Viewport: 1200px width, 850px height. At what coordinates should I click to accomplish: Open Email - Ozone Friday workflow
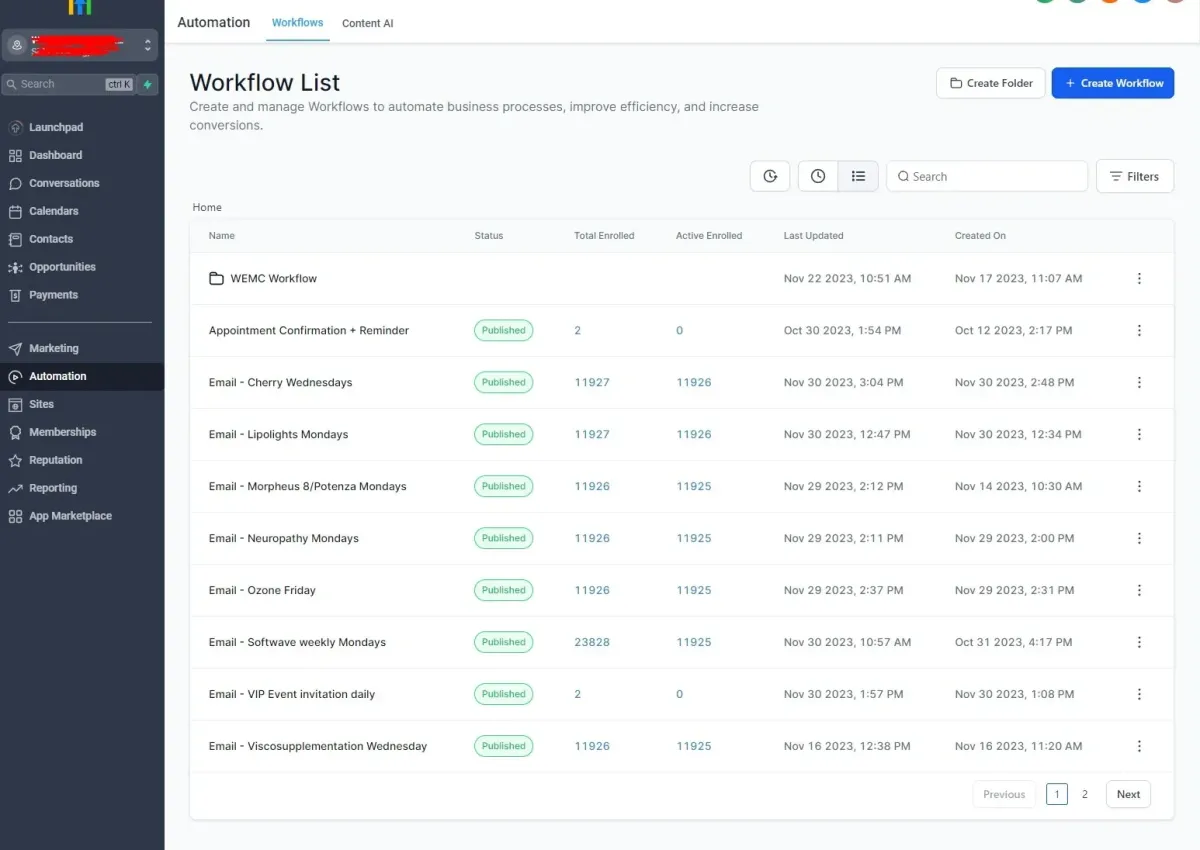(262, 590)
